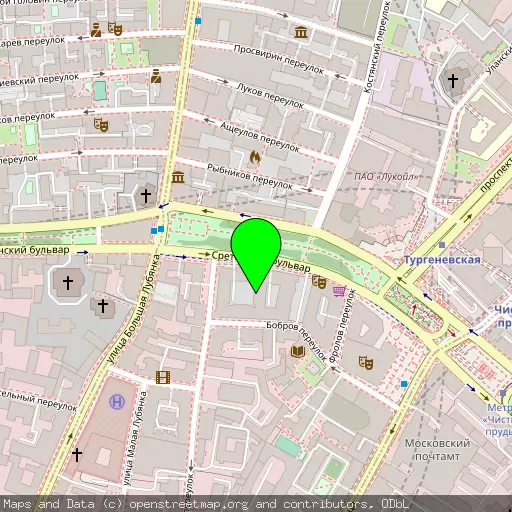This screenshot has height=512, width=512.
Task: Select the large church cross below the boulevard
Action: [68, 283]
